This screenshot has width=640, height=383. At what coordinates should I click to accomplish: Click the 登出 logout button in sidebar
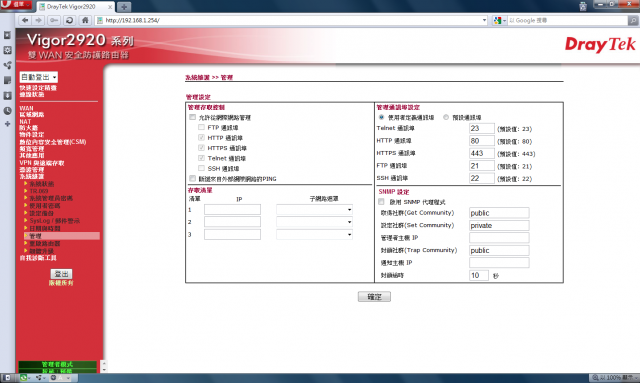(61, 274)
